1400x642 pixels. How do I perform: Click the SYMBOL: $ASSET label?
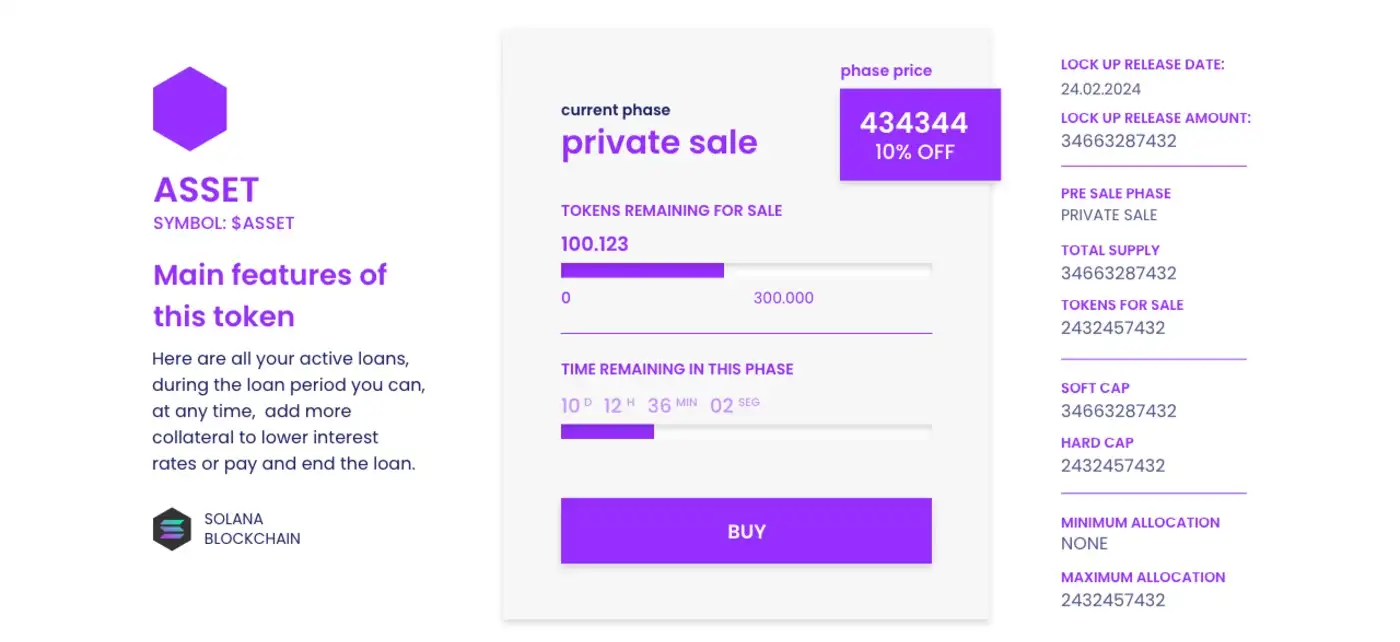(224, 223)
